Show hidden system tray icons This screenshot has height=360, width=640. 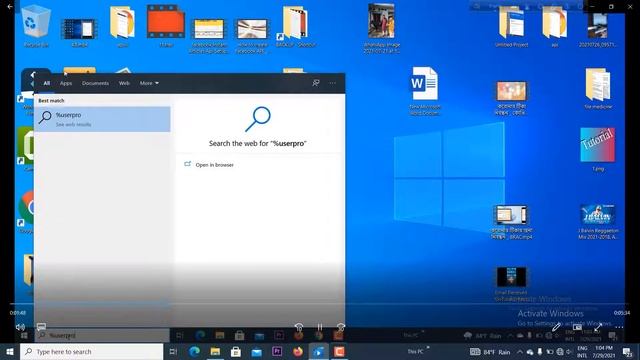click(520, 352)
